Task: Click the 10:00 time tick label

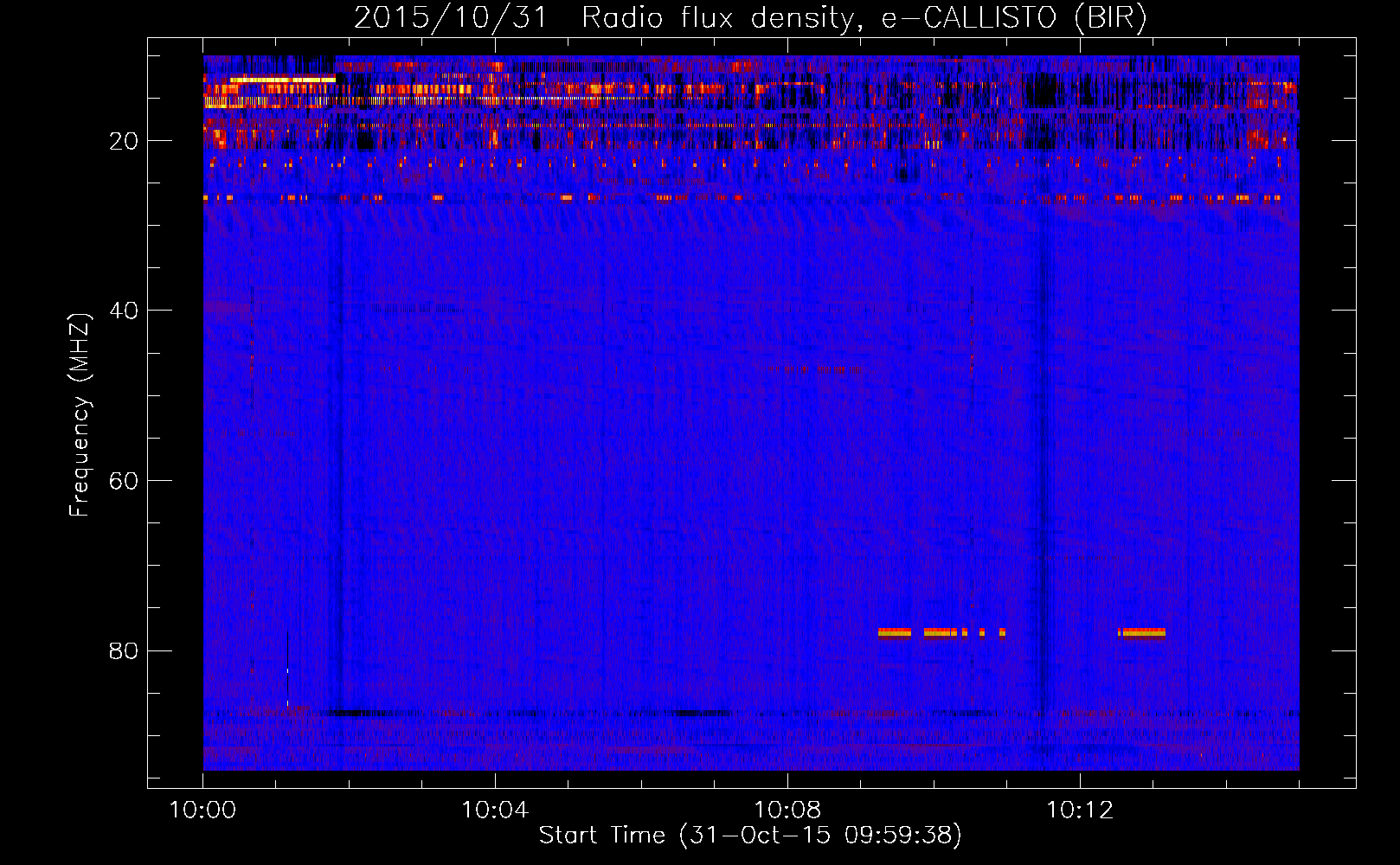Action: click(x=203, y=811)
